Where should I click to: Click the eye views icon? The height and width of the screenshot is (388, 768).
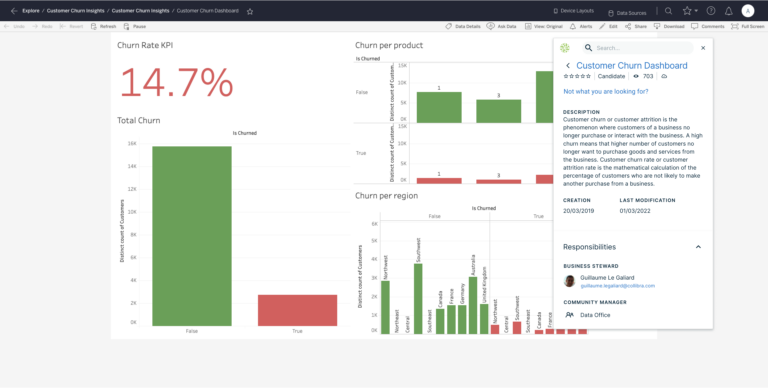click(636, 76)
